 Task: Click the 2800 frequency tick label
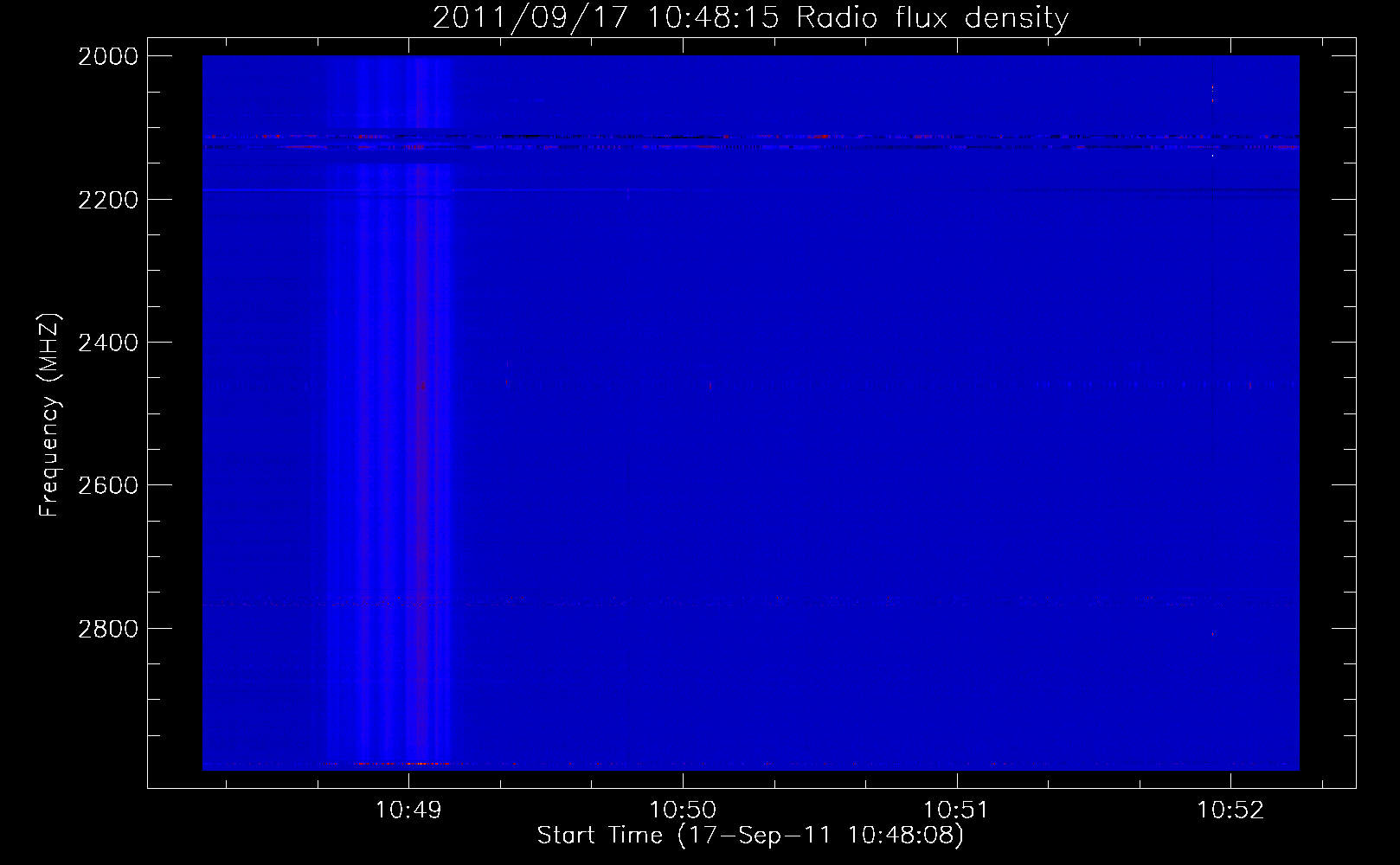click(x=108, y=628)
